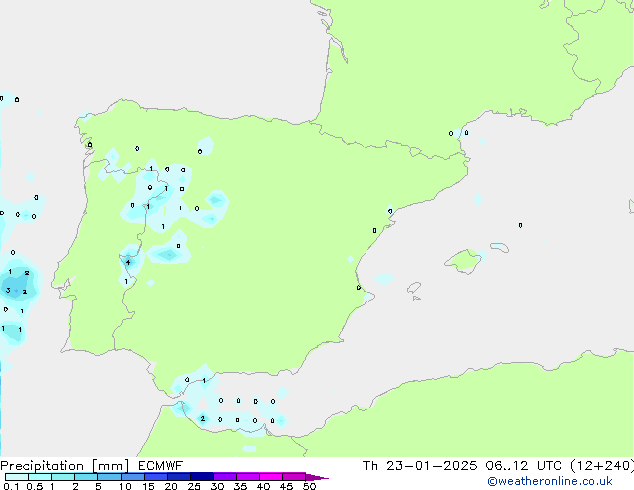634x490 pixels.
Task: Click the arrow tip ending the legend
Action: tap(324, 477)
